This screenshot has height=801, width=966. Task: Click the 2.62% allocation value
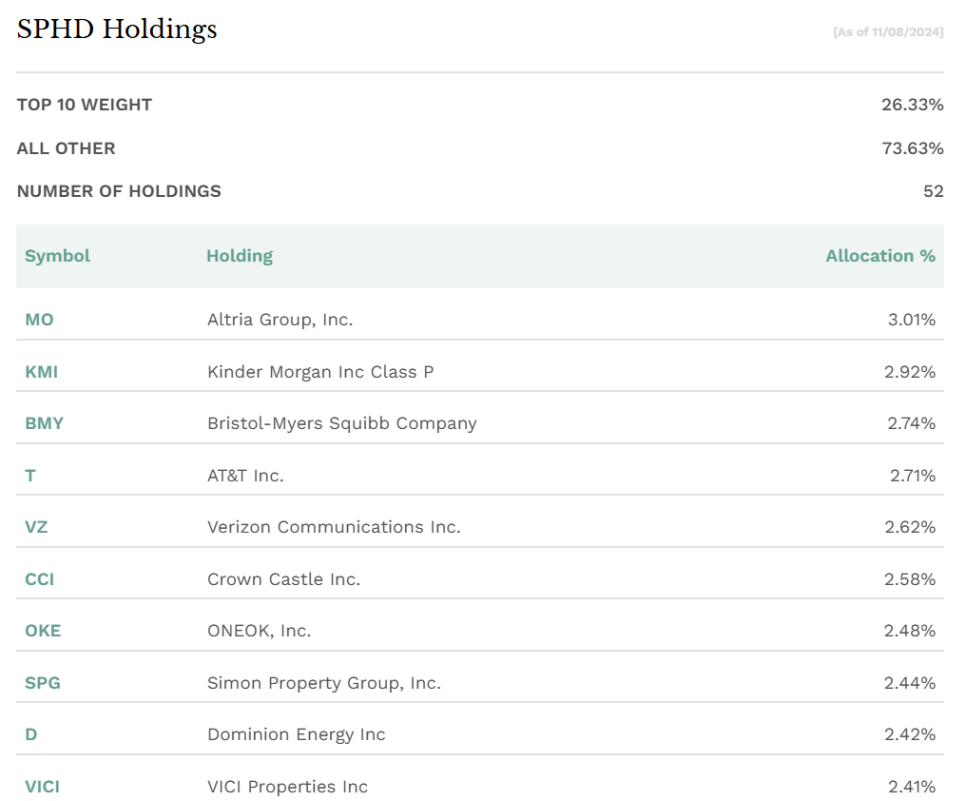[910, 527]
